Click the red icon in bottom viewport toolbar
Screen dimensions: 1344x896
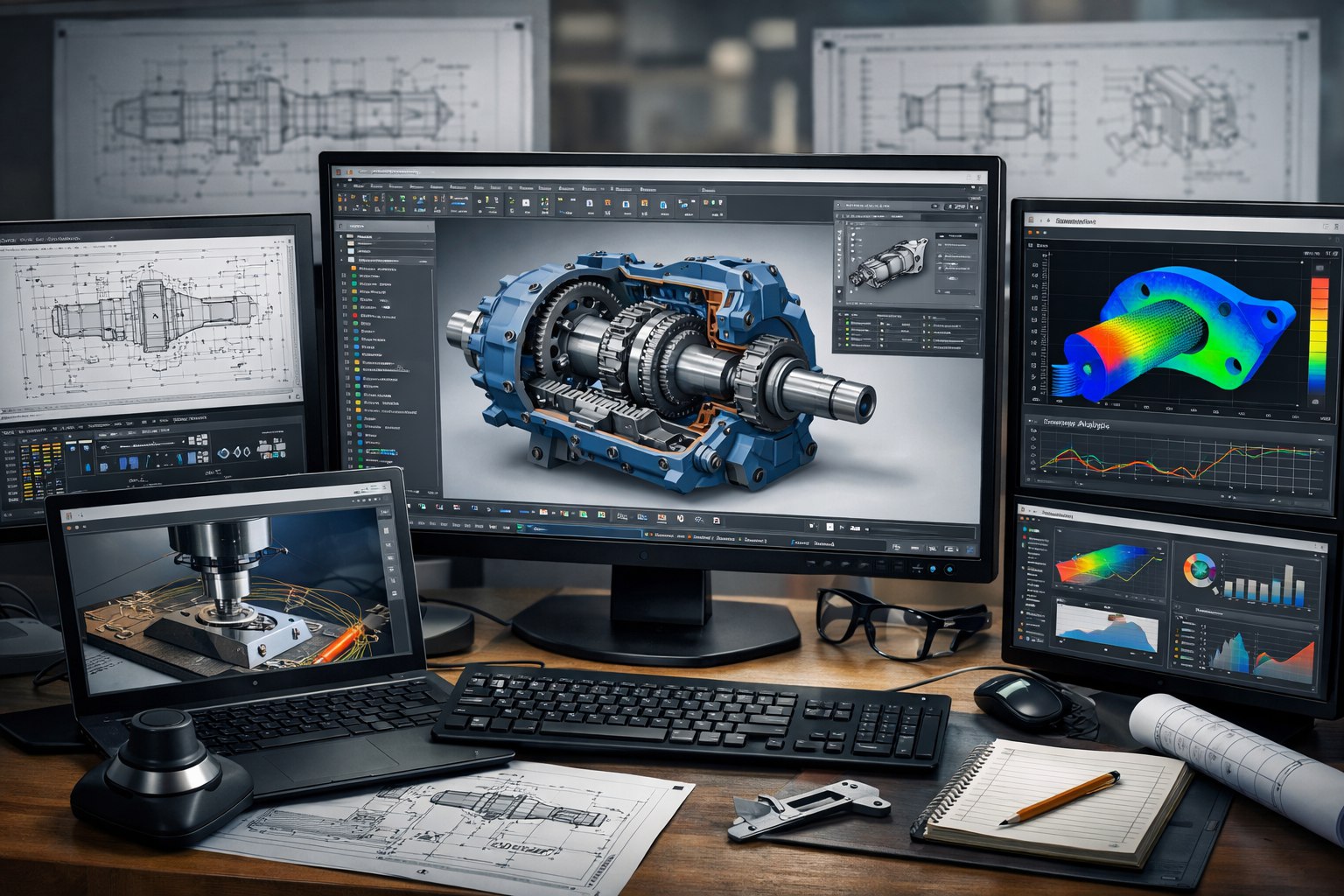click(660, 517)
